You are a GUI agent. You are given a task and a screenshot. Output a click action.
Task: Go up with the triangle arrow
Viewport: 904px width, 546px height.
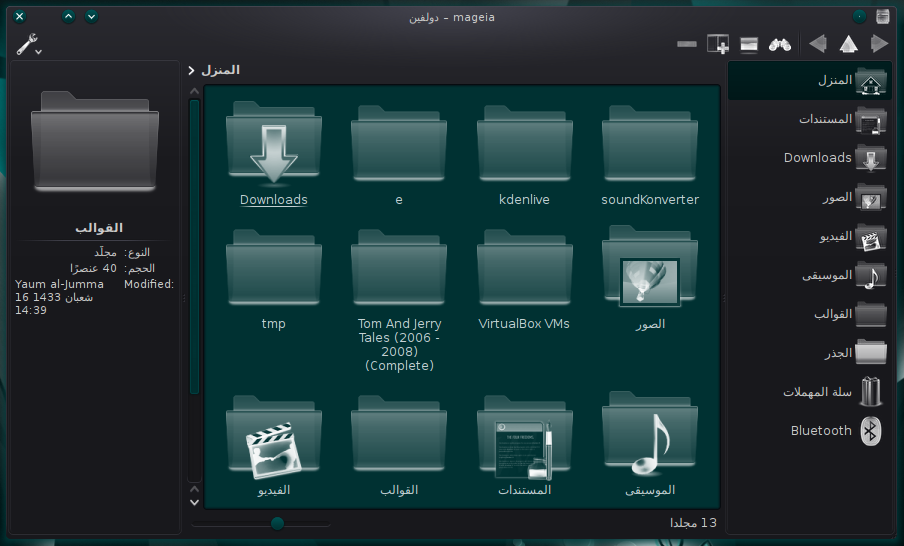point(848,44)
